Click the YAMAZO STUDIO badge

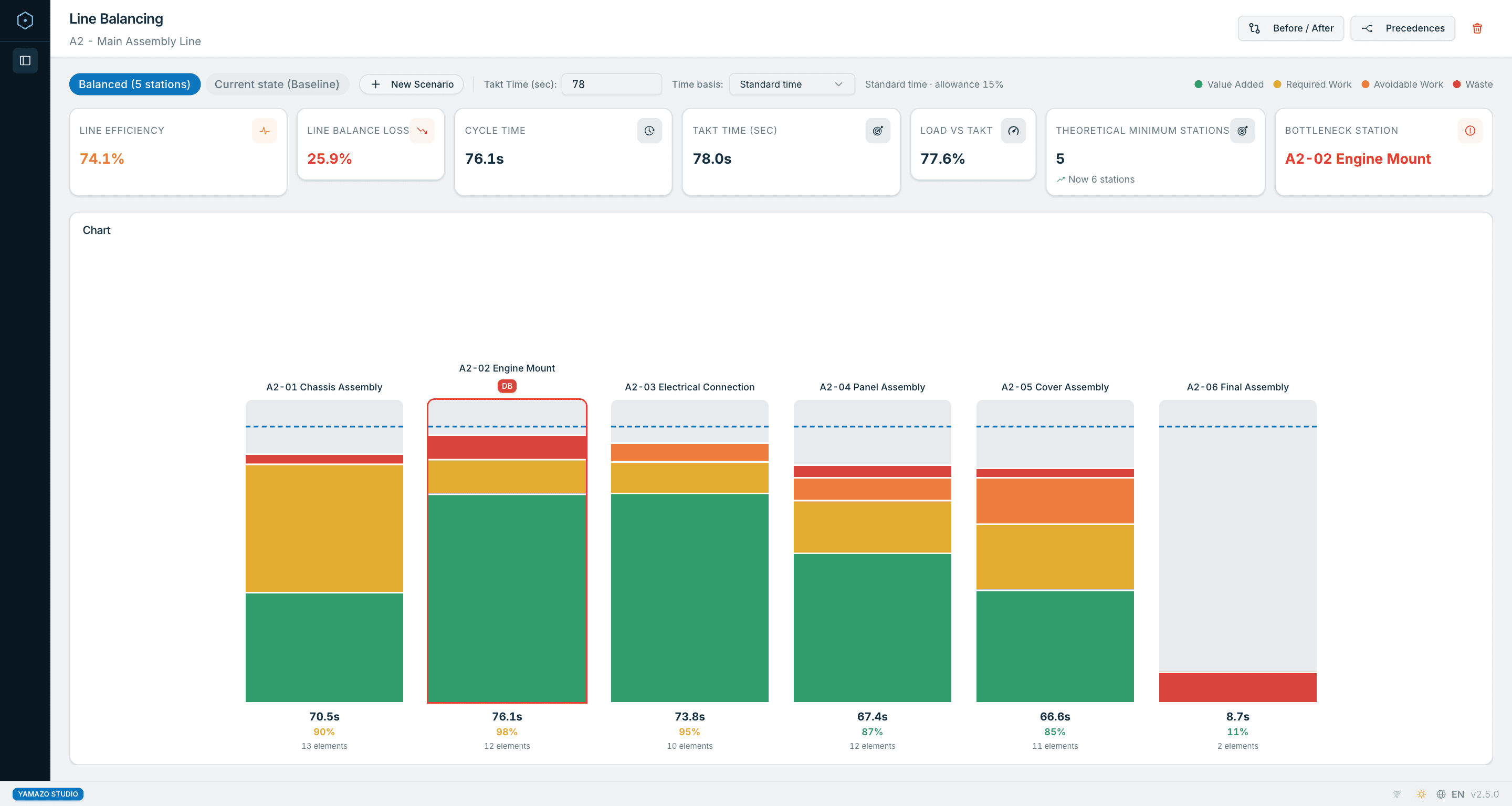48,794
